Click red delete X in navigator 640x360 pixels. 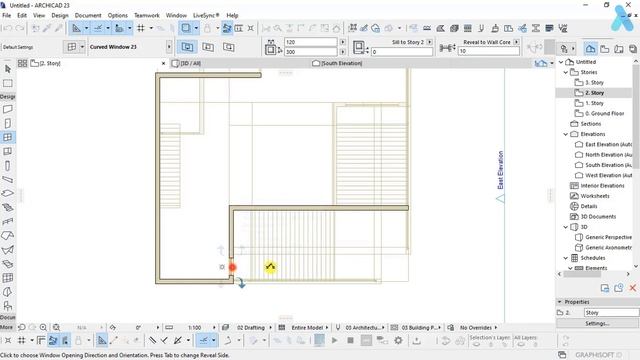click(633, 288)
